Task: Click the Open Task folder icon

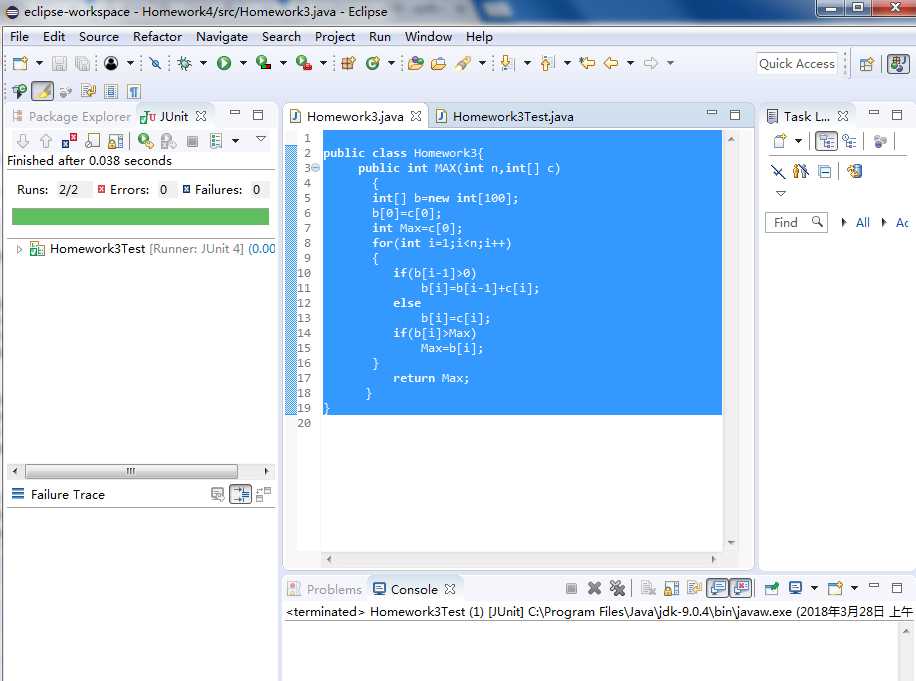Action: pyautogui.click(x=439, y=63)
